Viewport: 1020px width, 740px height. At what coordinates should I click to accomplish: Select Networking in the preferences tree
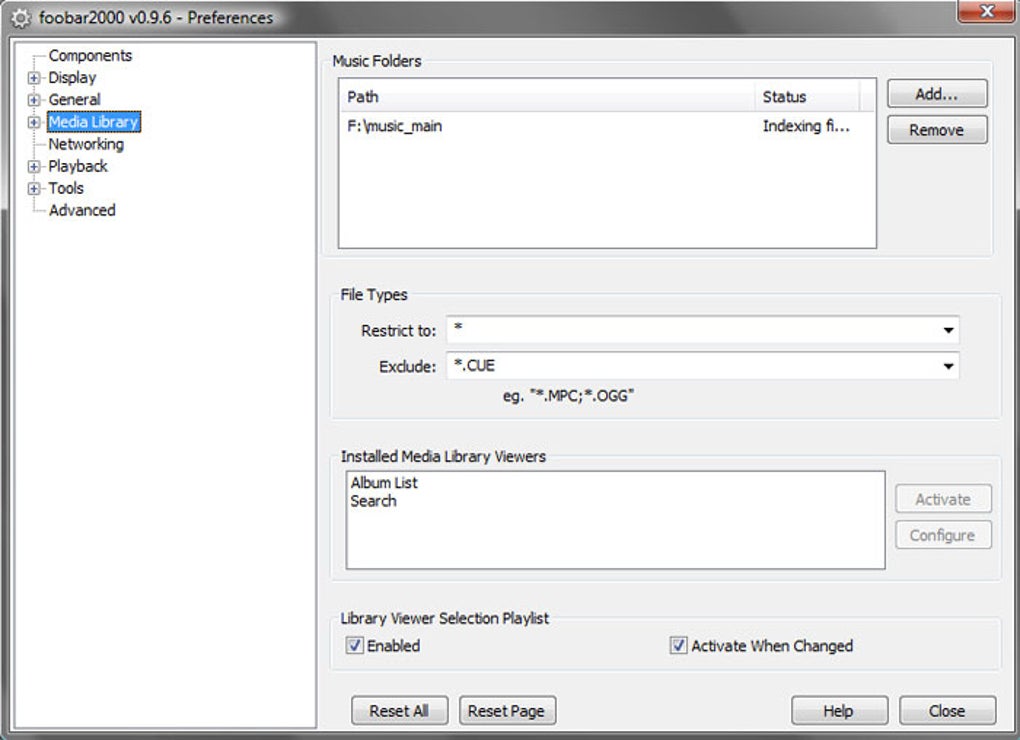pyautogui.click(x=86, y=144)
